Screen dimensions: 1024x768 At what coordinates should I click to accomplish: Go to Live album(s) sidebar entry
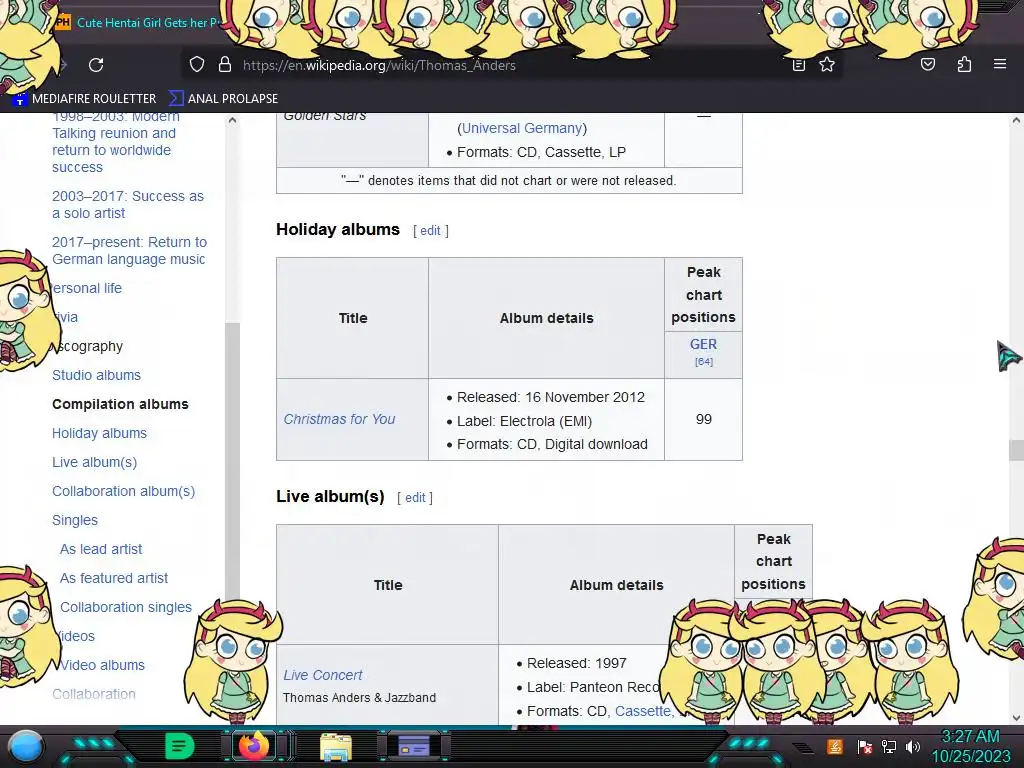tap(95, 462)
